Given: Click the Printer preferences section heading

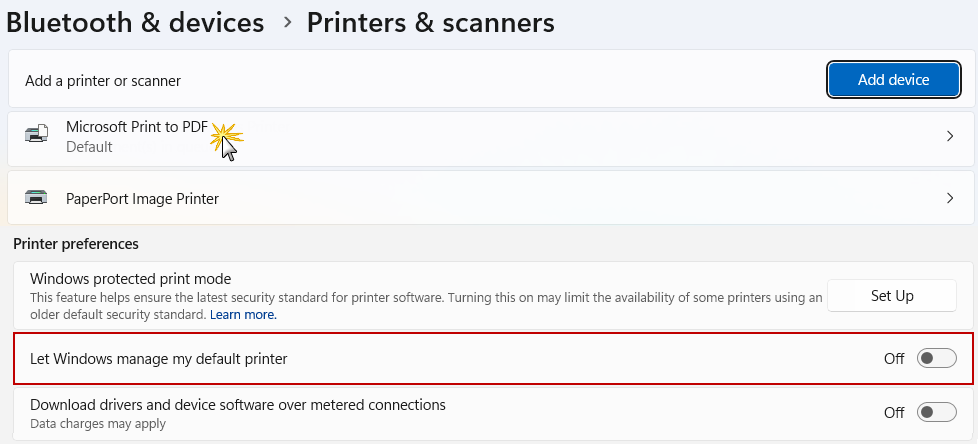Looking at the screenshot, I should click(76, 243).
